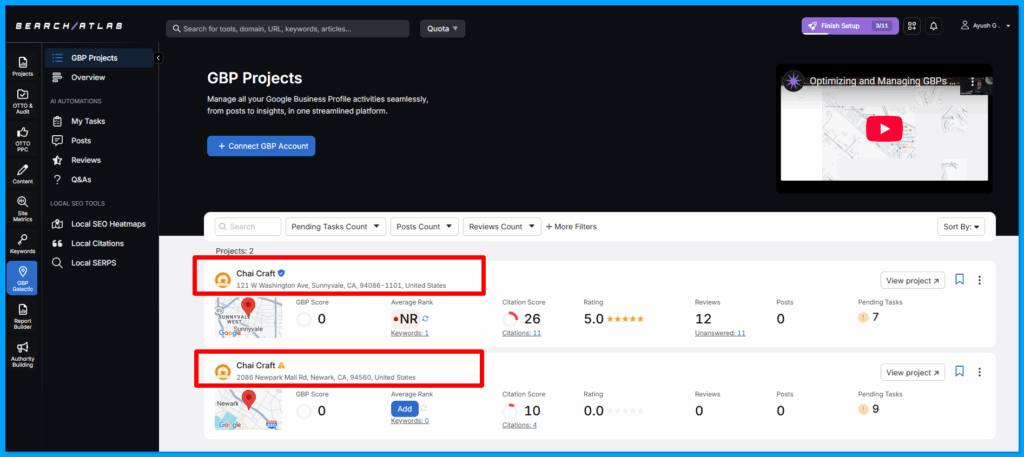The image size is (1024, 457).
Task: Expand Reviews Count filter
Action: [502, 227]
